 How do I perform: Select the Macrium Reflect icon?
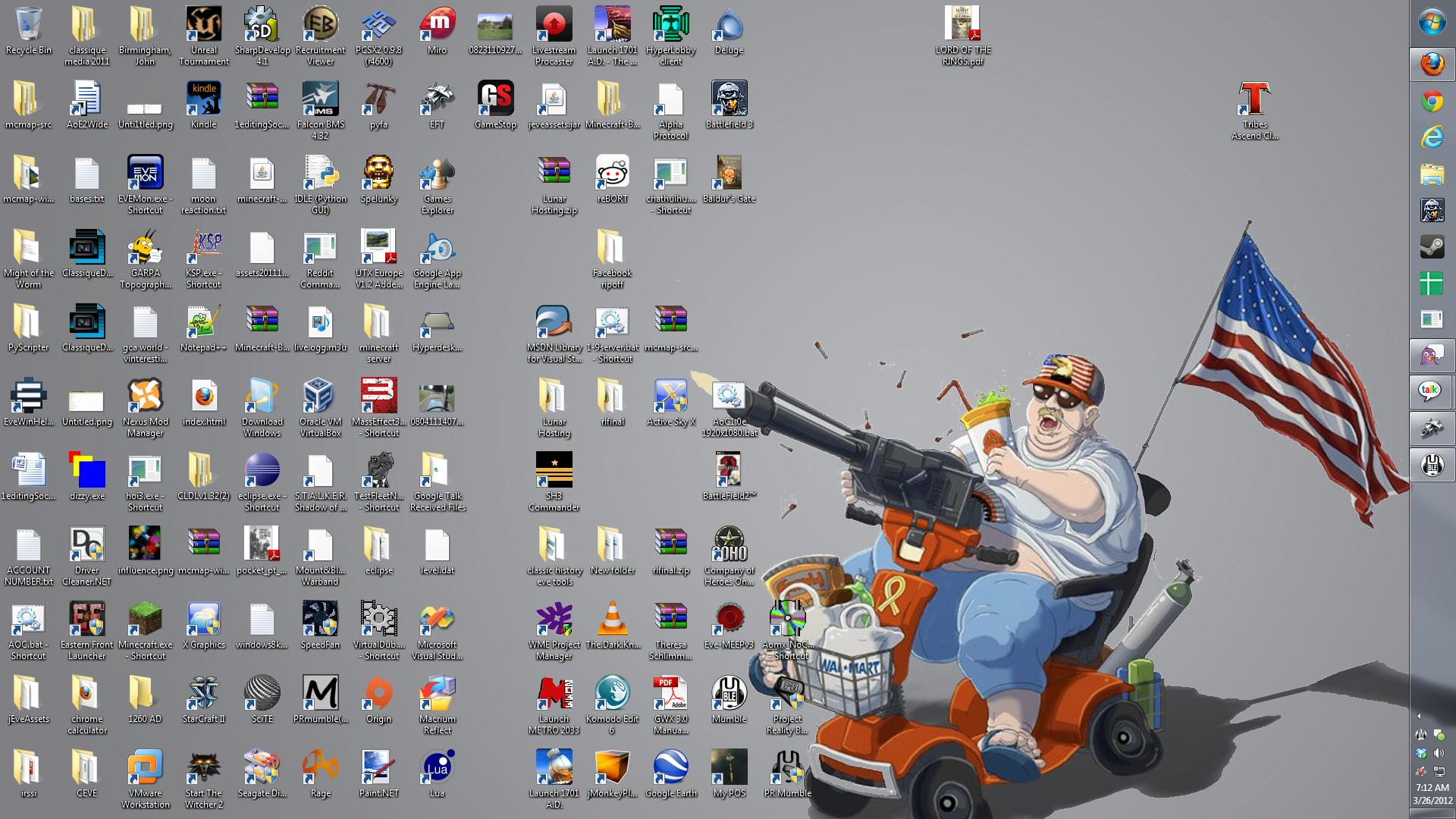pyautogui.click(x=437, y=705)
